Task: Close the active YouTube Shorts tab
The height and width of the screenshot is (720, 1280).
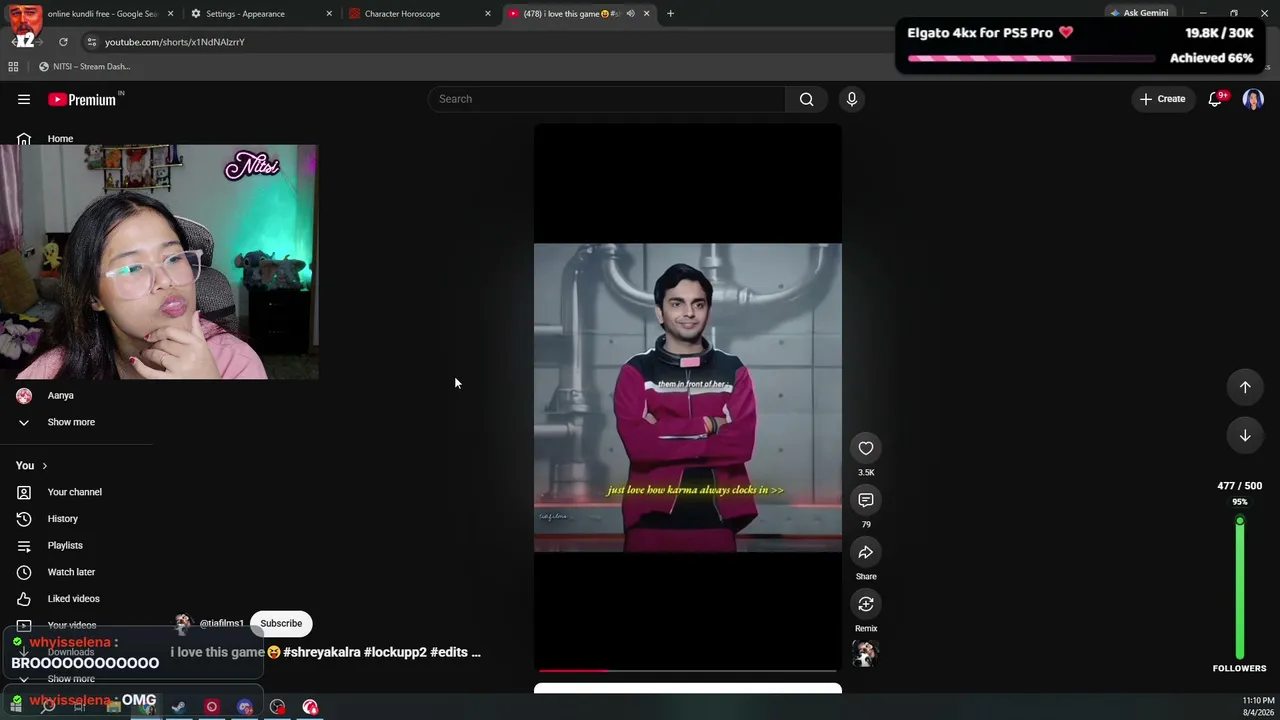Action: [x=646, y=14]
